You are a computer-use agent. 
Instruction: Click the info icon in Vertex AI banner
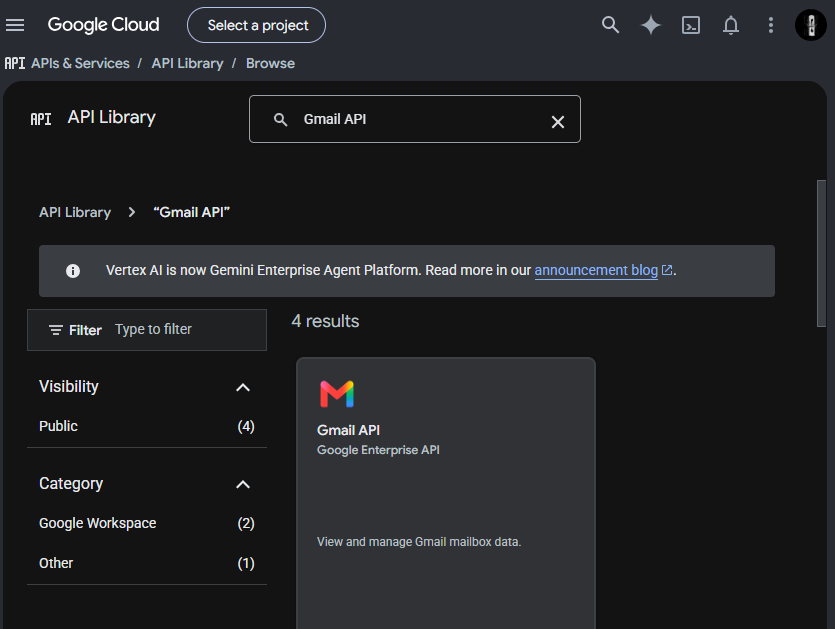pyautogui.click(x=73, y=271)
